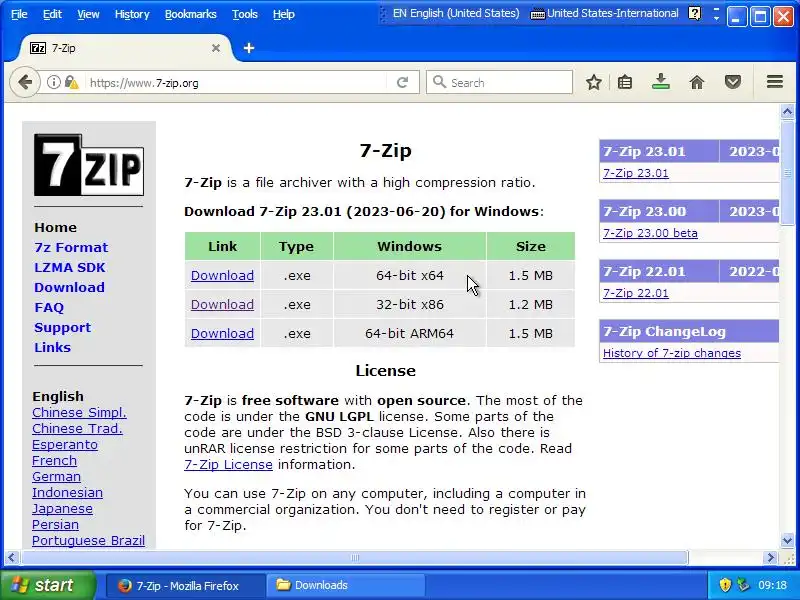
Task: Open 7z Format sidebar link
Action: tap(71, 247)
